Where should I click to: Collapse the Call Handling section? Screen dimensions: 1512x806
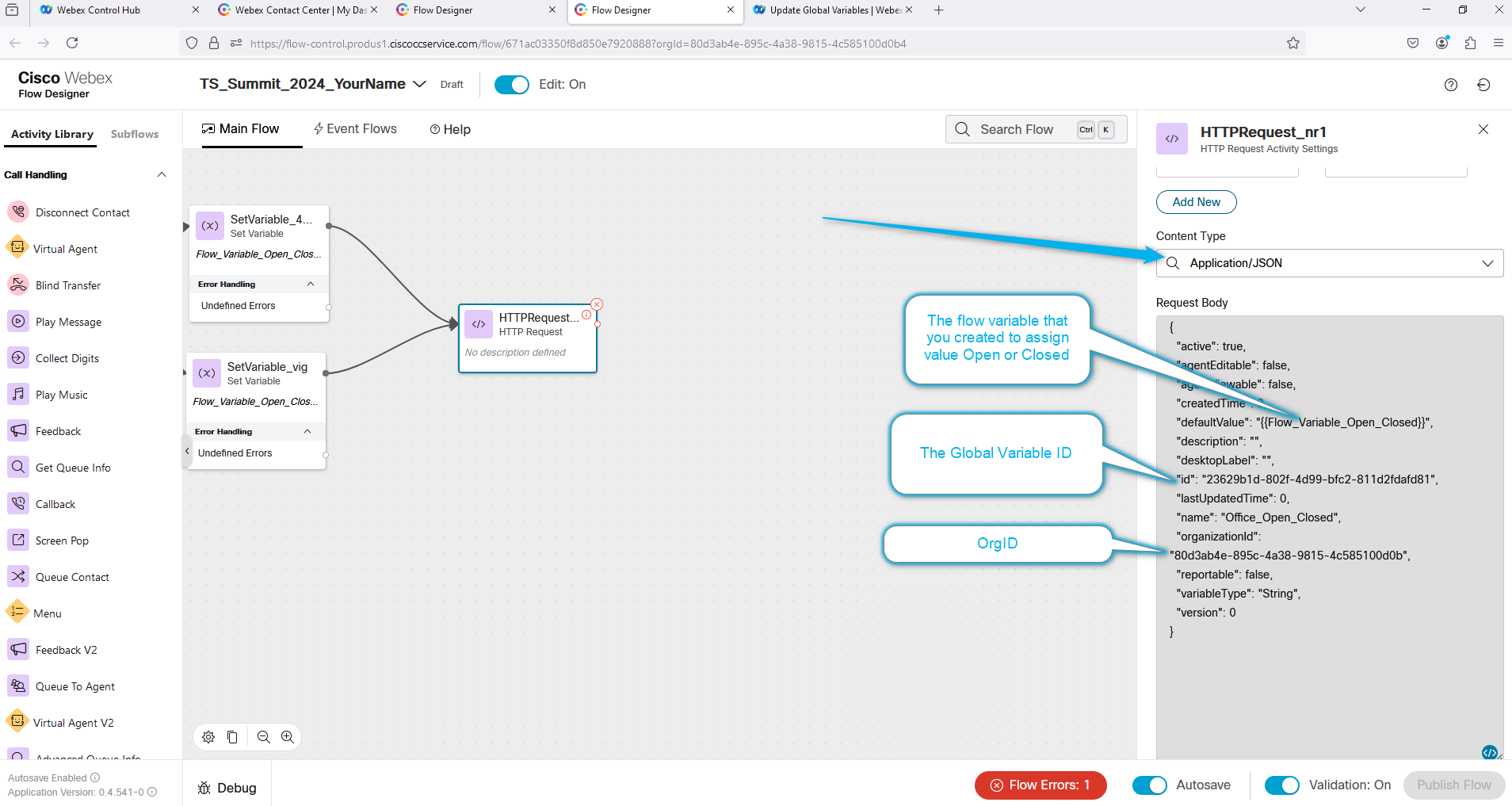162,174
